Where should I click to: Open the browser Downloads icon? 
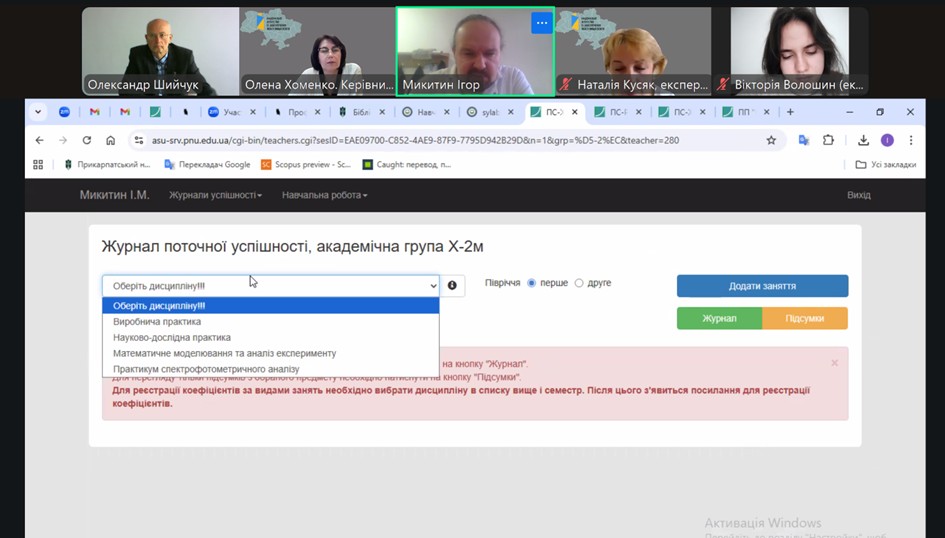(x=863, y=141)
